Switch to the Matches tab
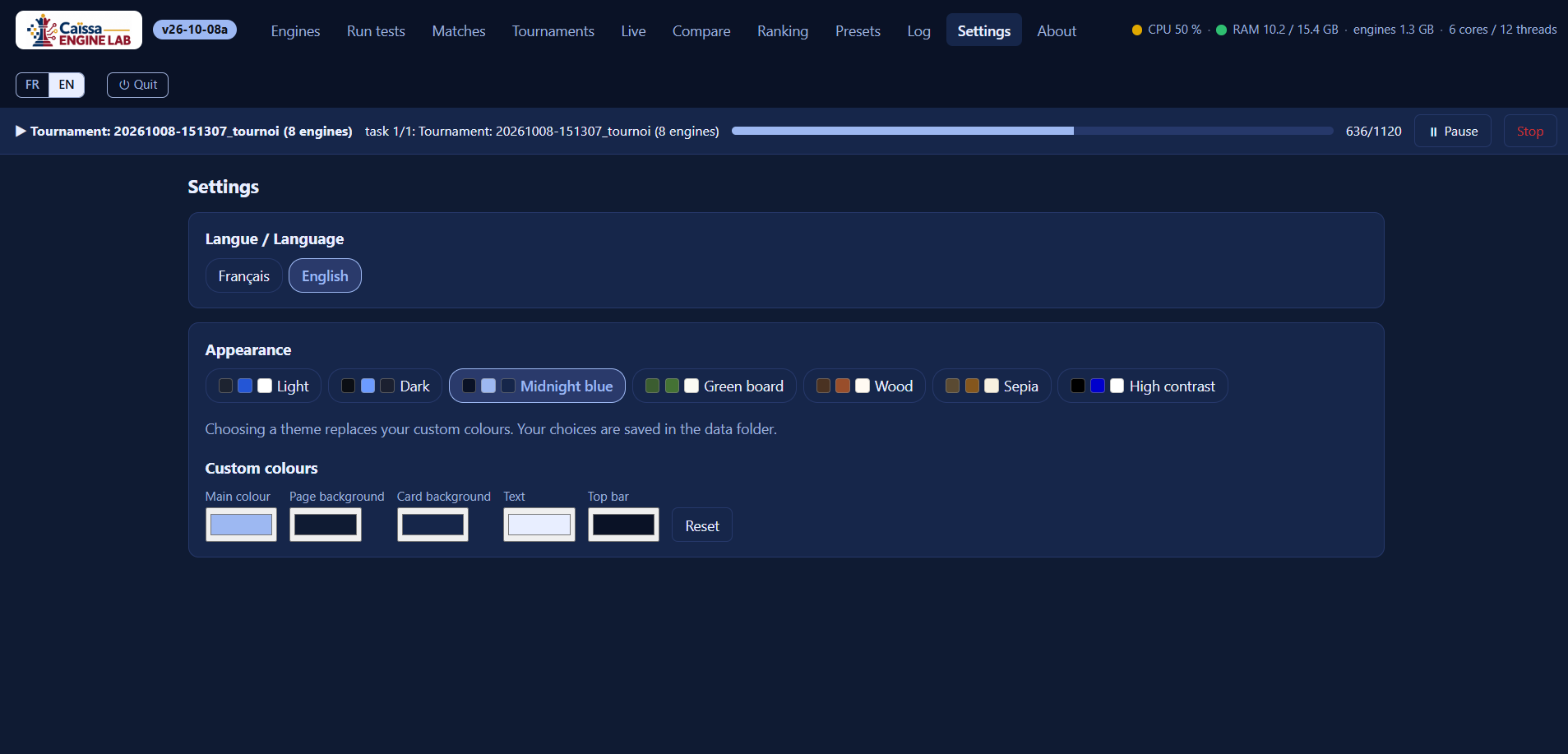1568x754 pixels. [459, 30]
